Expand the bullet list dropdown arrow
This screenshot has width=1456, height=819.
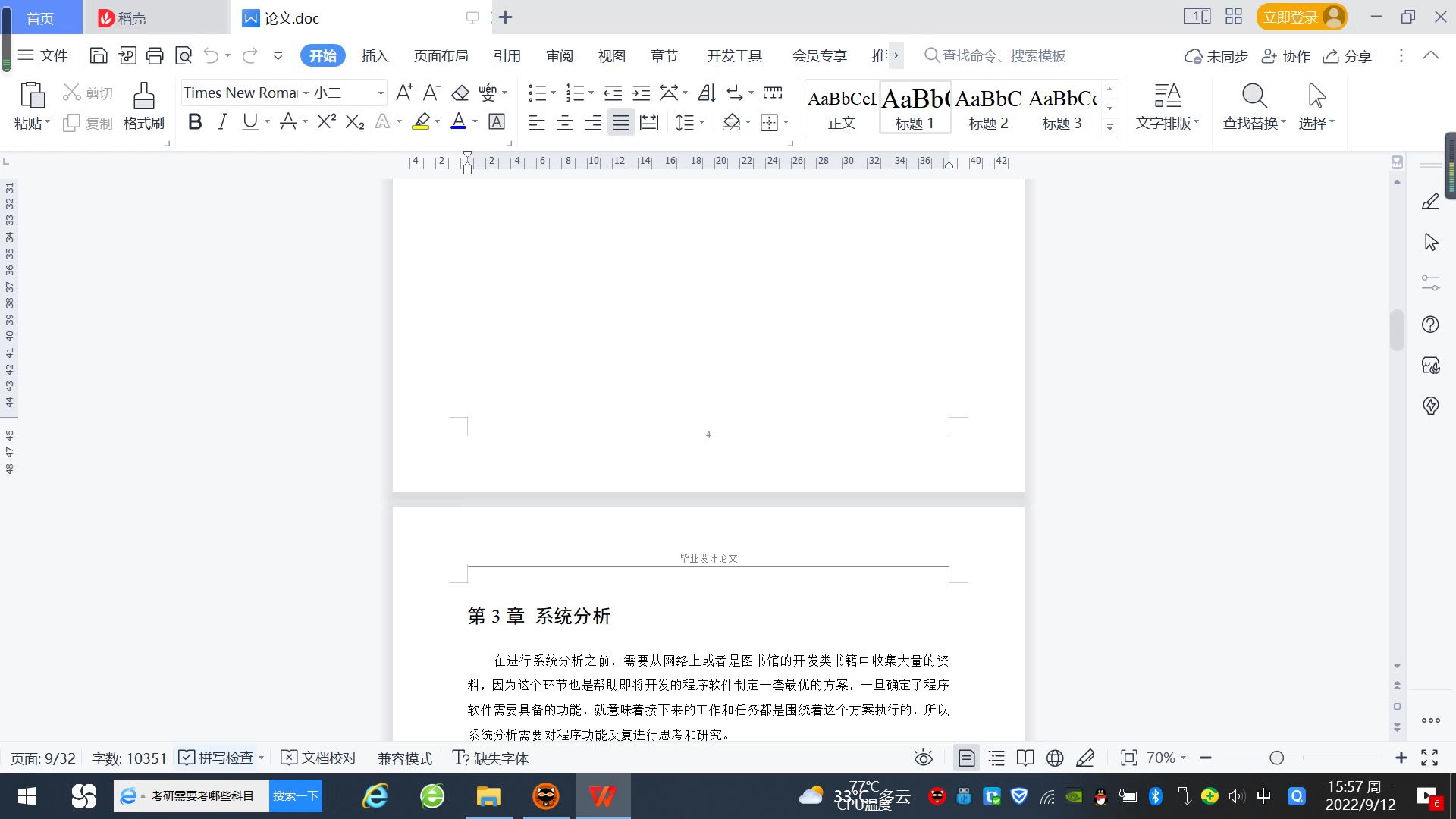pyautogui.click(x=553, y=93)
